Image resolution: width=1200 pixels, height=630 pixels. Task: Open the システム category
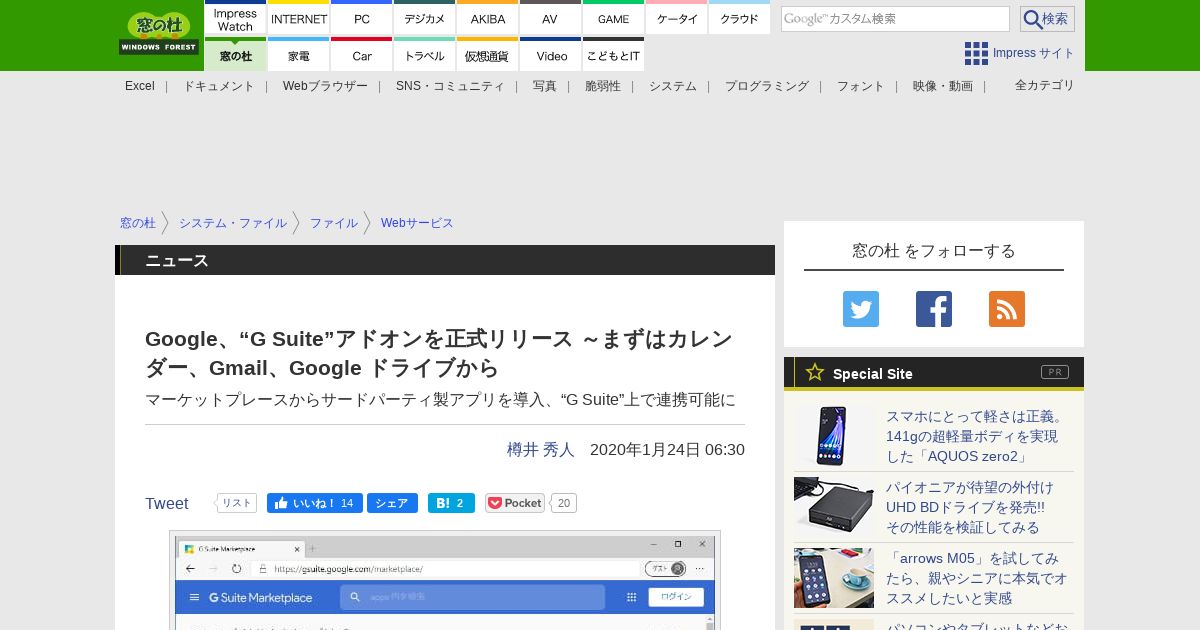[673, 86]
